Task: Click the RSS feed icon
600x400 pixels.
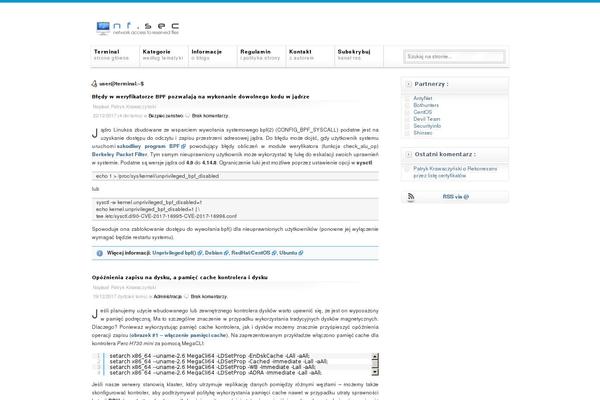Action: click(411, 197)
